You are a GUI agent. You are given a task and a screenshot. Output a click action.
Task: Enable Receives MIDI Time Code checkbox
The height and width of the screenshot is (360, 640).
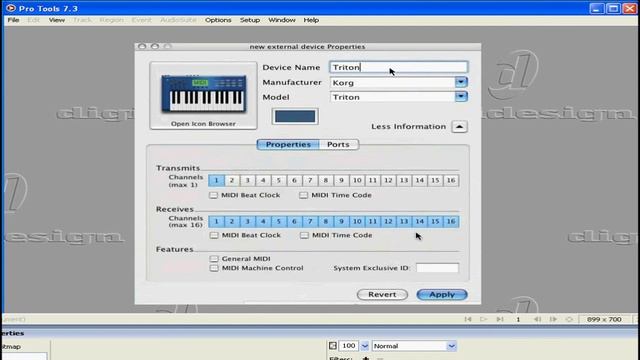click(304, 235)
